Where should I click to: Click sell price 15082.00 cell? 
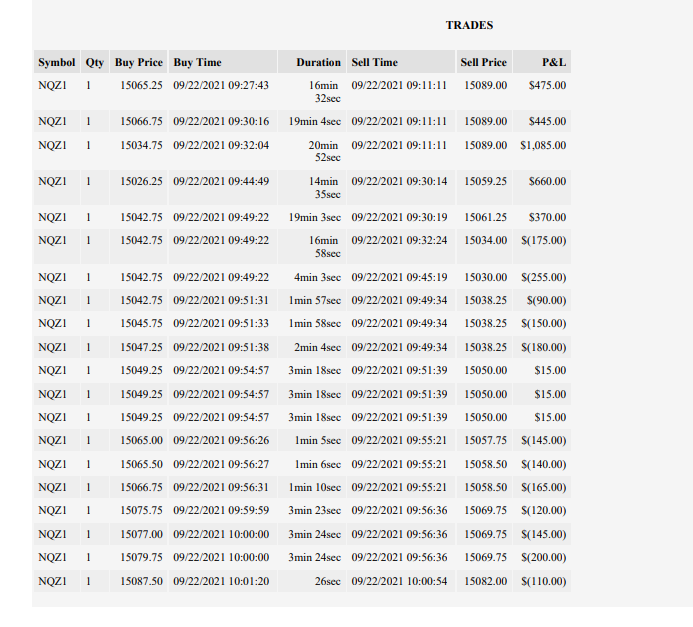(x=484, y=581)
